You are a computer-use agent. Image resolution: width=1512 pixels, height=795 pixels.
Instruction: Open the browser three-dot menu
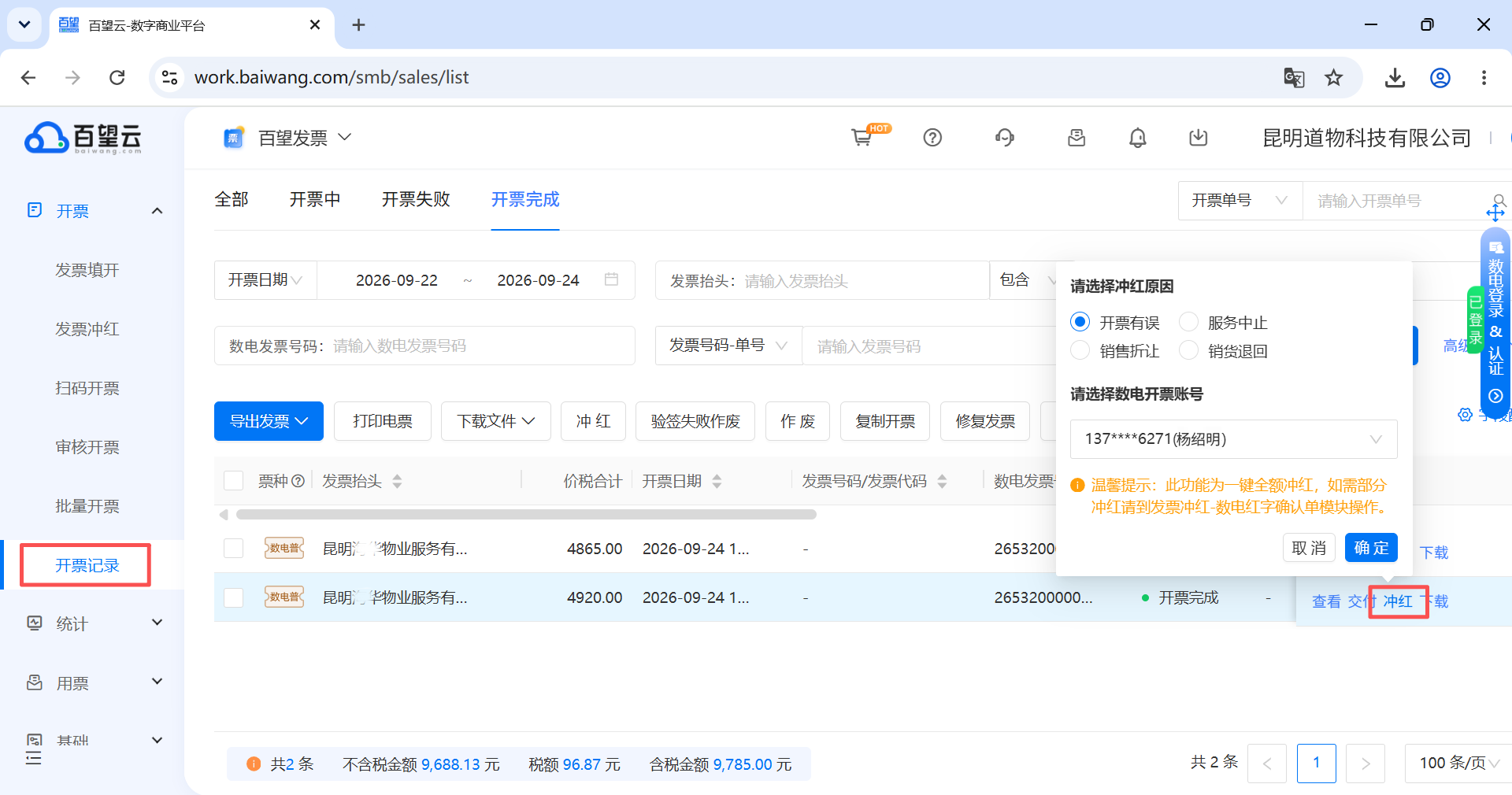click(1484, 77)
